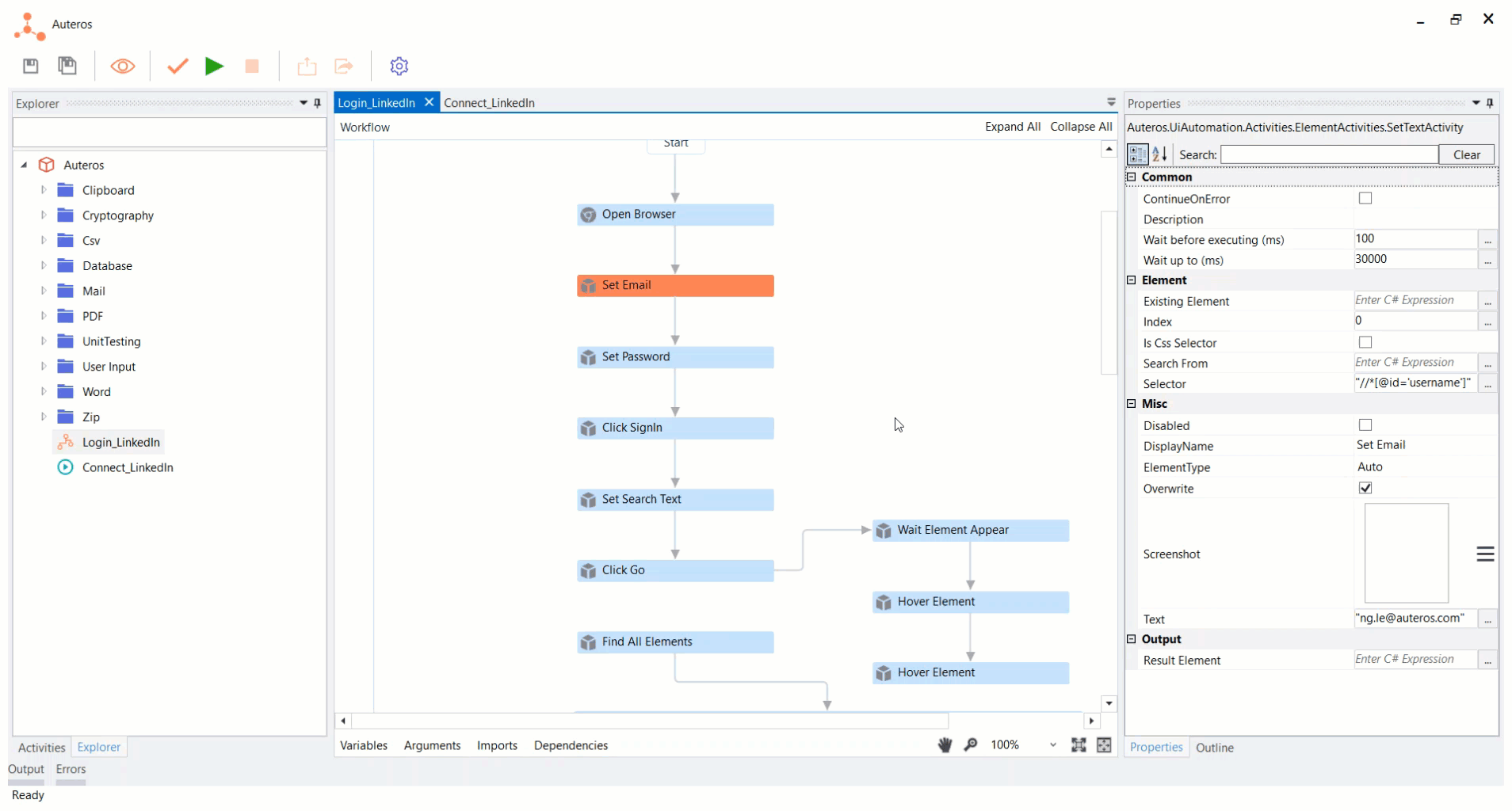Check the Disabled property checkbox
Screen dimensions: 1512x811
tap(1365, 425)
